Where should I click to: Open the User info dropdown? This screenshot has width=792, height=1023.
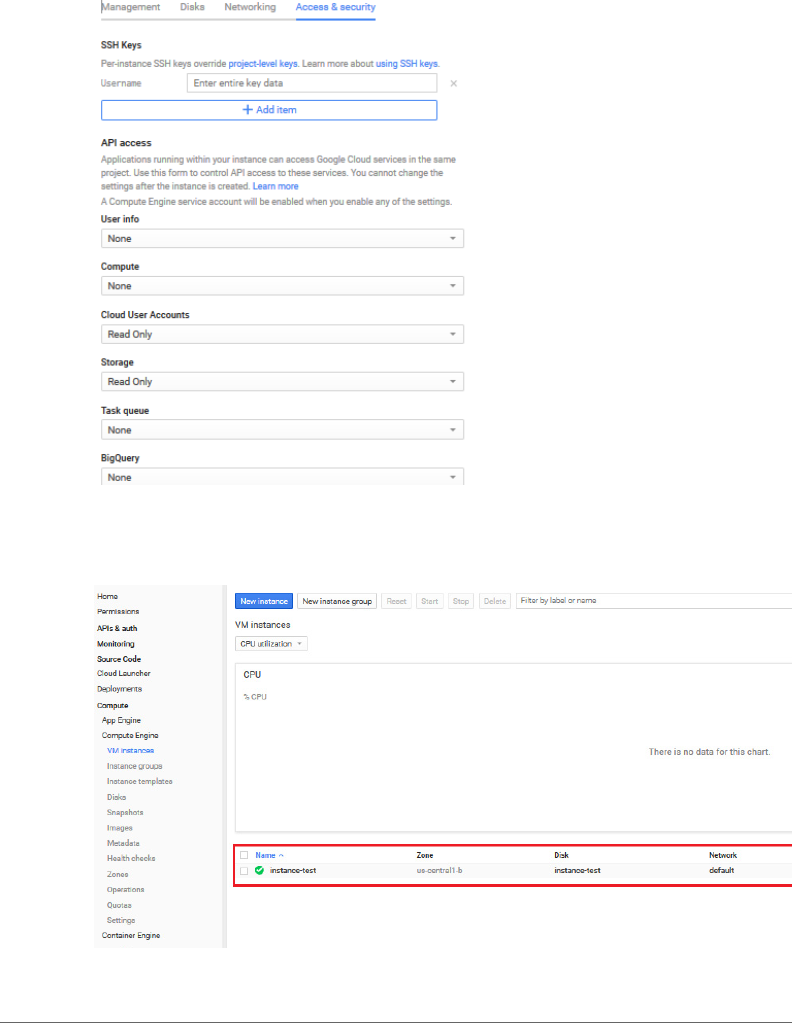click(x=282, y=239)
